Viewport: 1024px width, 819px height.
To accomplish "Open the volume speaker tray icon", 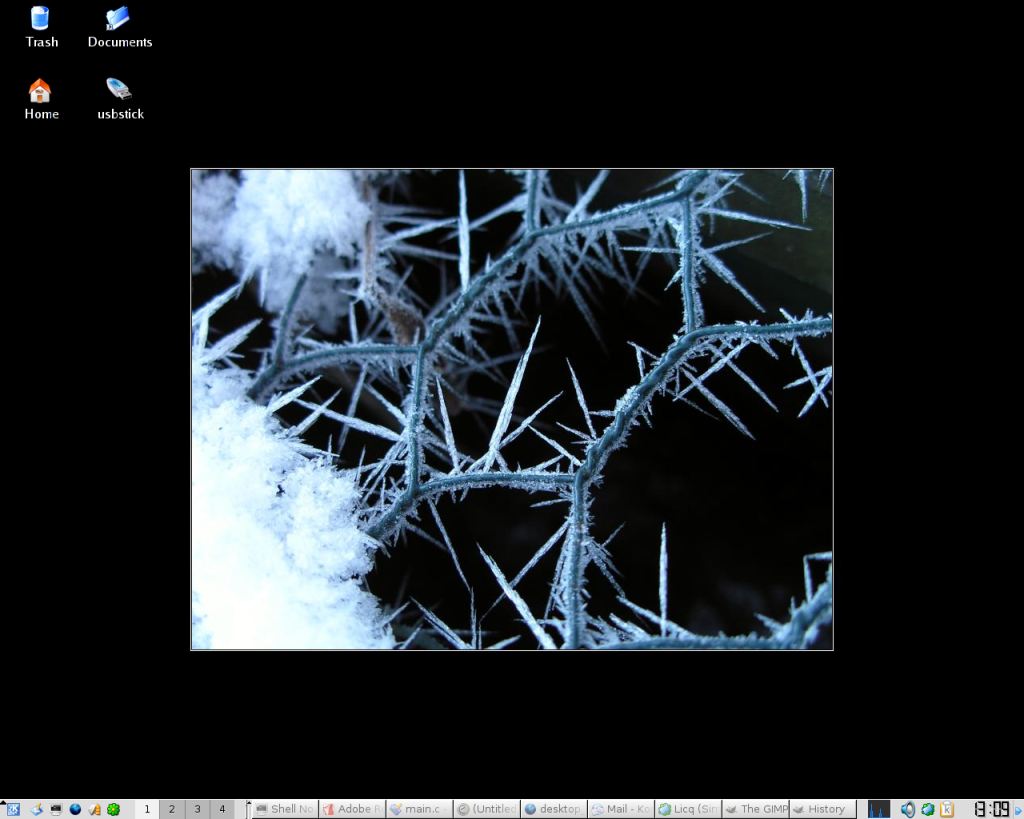I will (x=908, y=809).
